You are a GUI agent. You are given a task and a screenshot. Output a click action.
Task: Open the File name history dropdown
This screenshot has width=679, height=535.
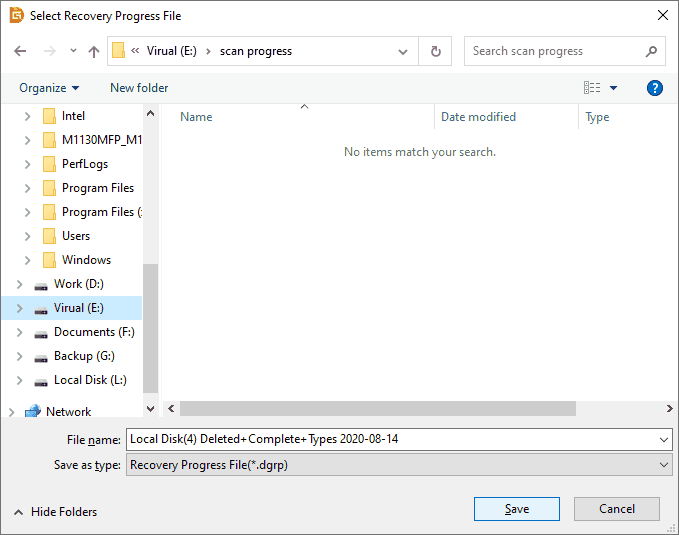(665, 439)
